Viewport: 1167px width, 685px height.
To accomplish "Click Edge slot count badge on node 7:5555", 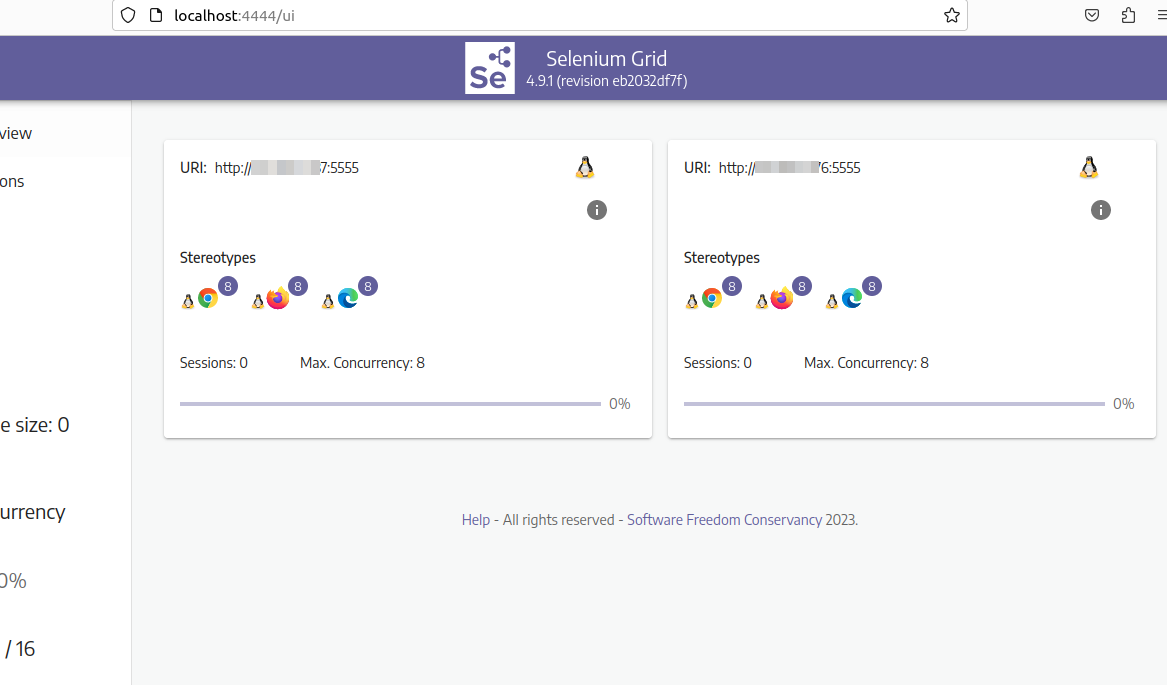I will (x=368, y=286).
